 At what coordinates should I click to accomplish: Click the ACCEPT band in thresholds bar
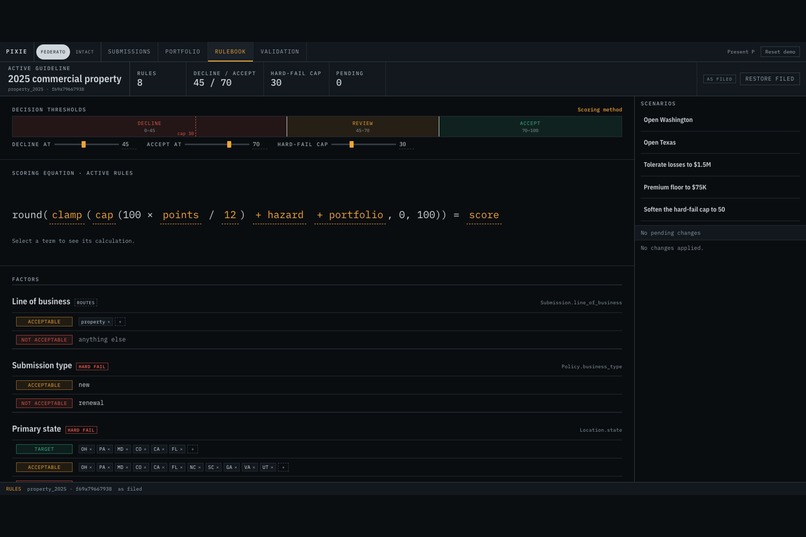coord(530,126)
